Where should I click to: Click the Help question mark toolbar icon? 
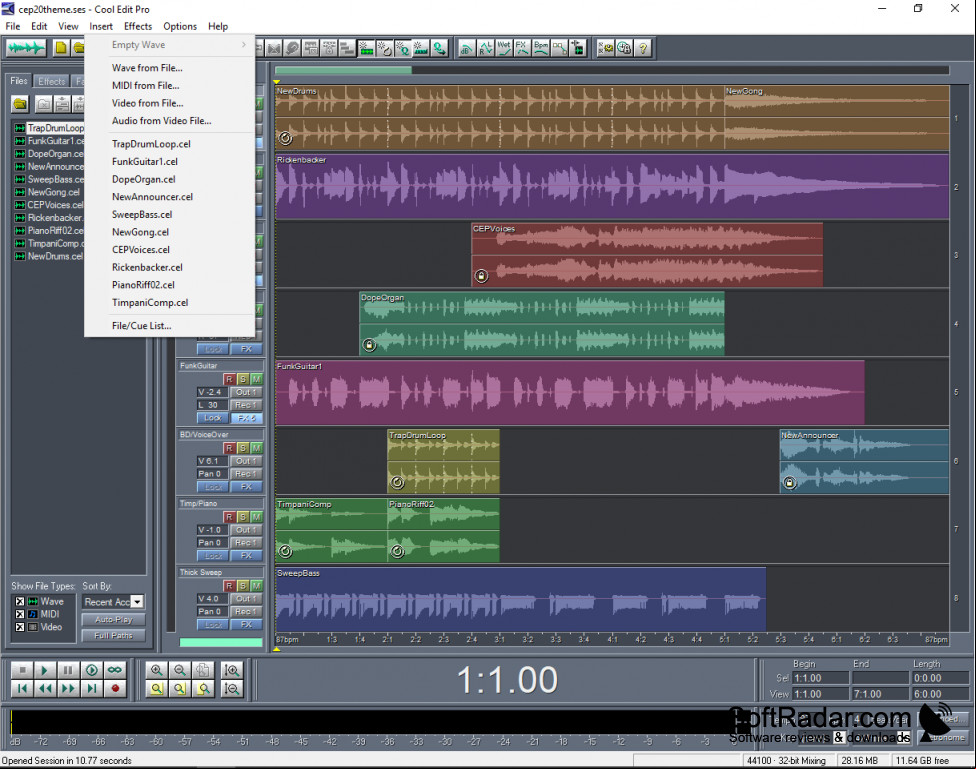(643, 48)
